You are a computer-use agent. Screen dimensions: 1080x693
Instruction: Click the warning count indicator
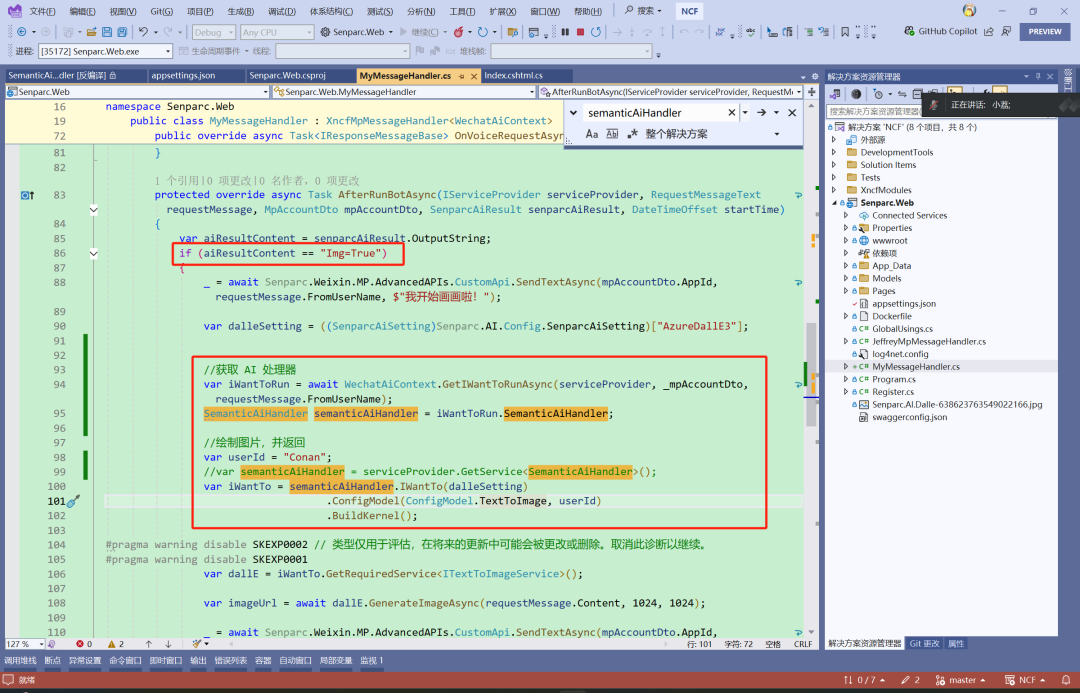pos(116,643)
